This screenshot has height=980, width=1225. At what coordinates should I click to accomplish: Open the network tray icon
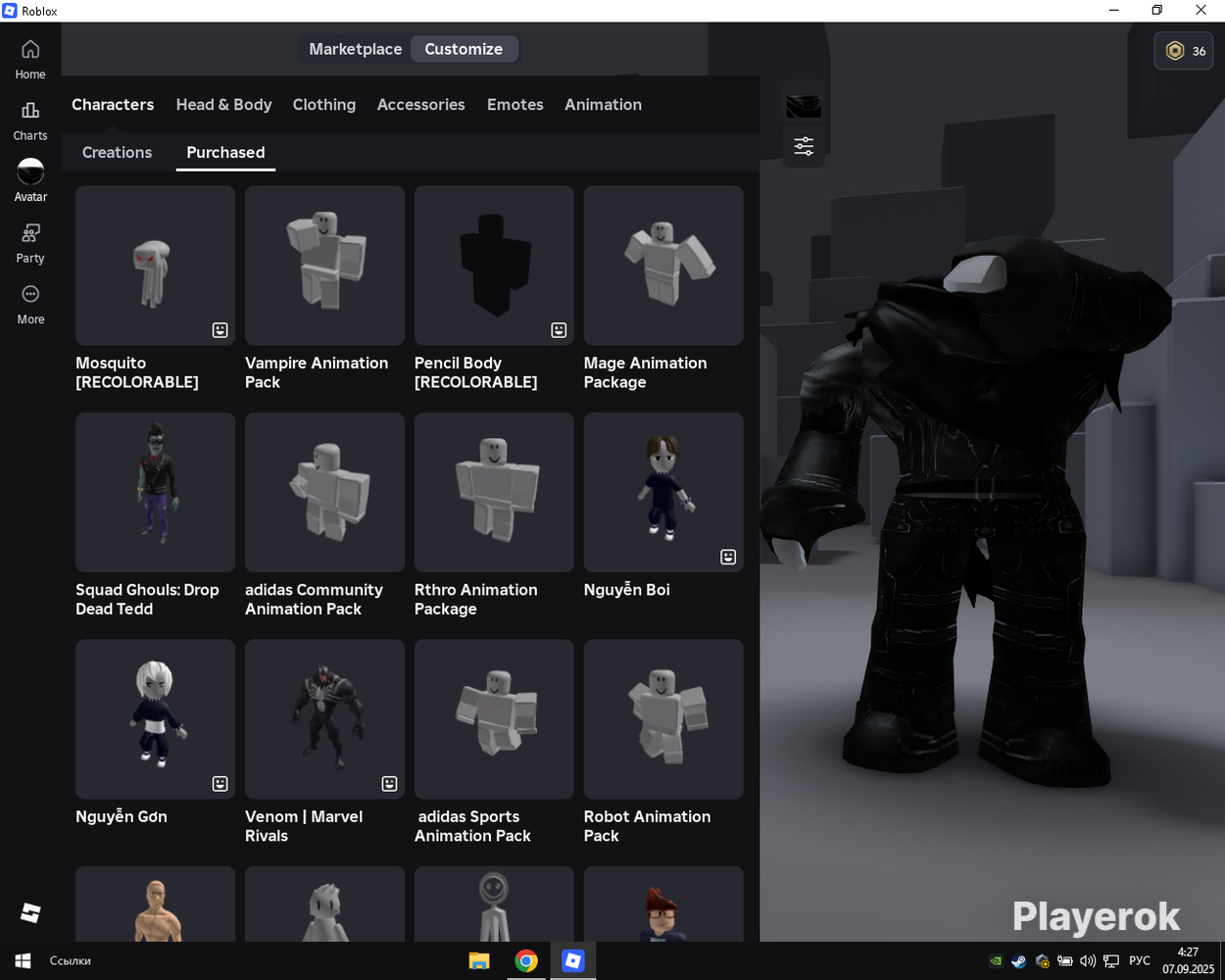pos(1111,961)
